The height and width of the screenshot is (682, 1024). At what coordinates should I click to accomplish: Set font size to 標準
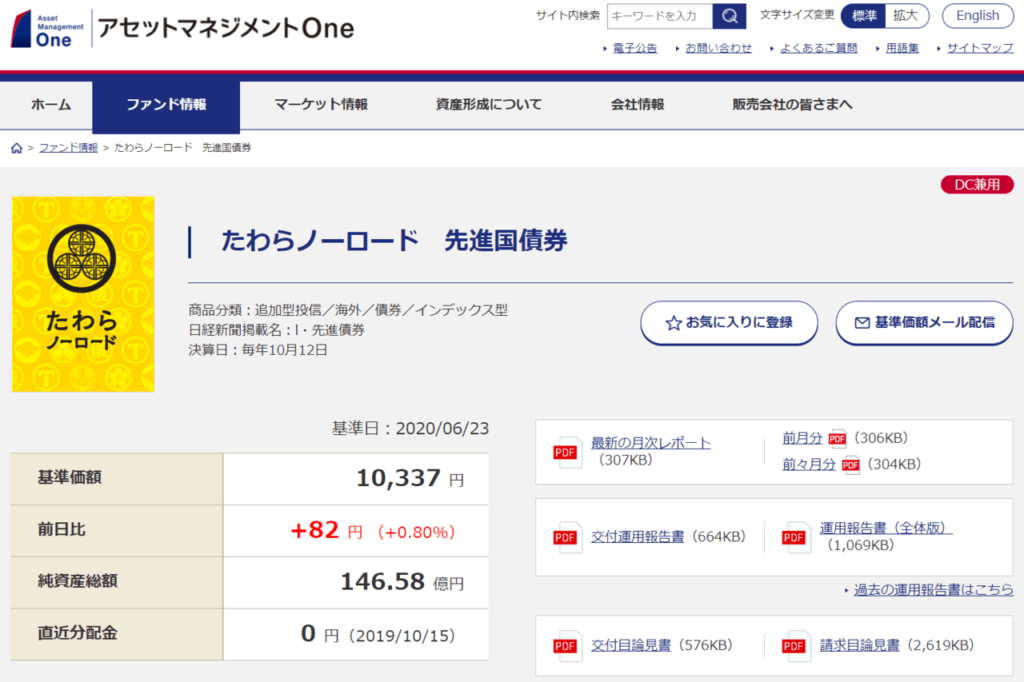863,16
